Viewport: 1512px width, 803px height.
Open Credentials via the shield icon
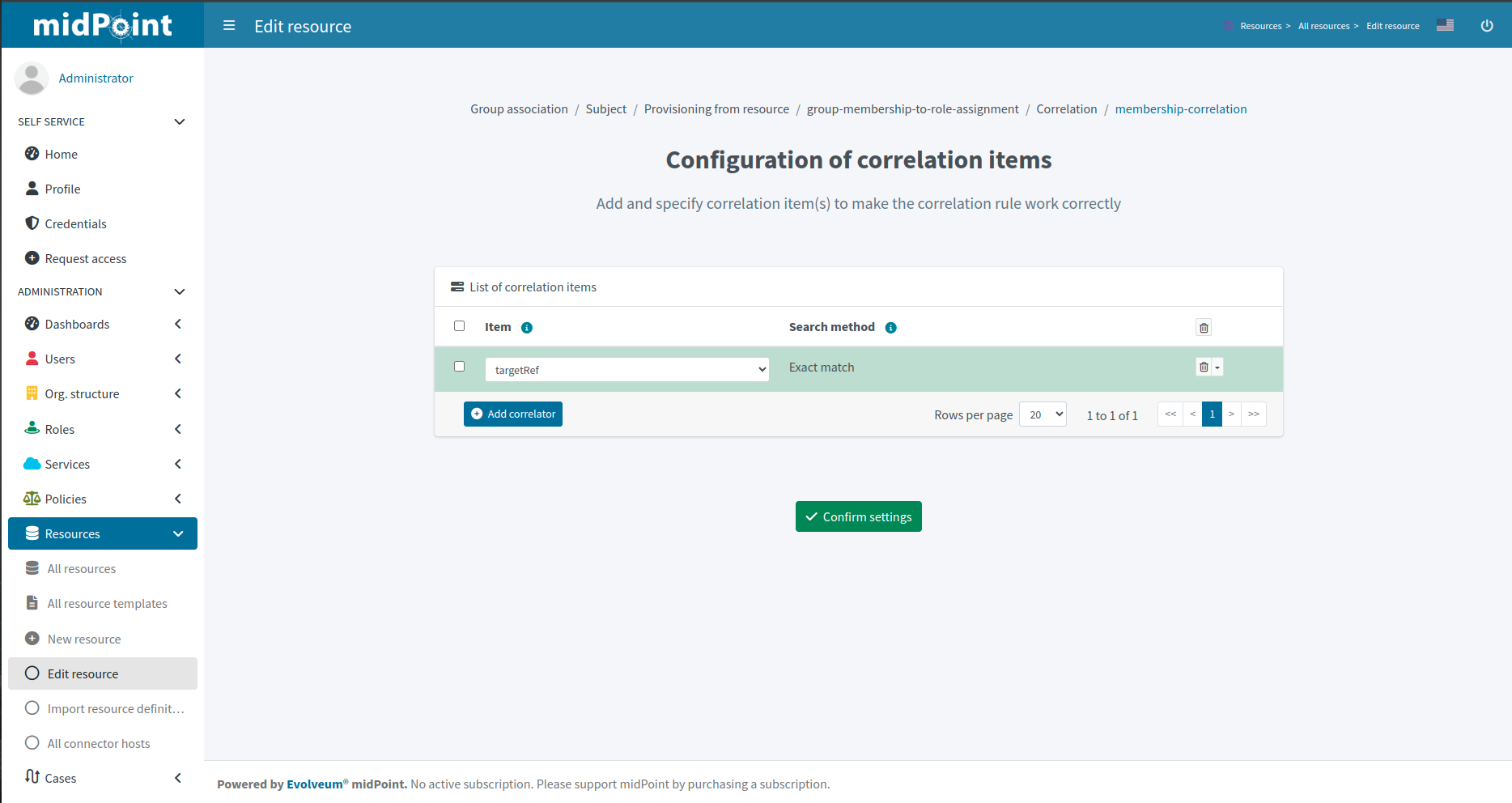pos(32,223)
